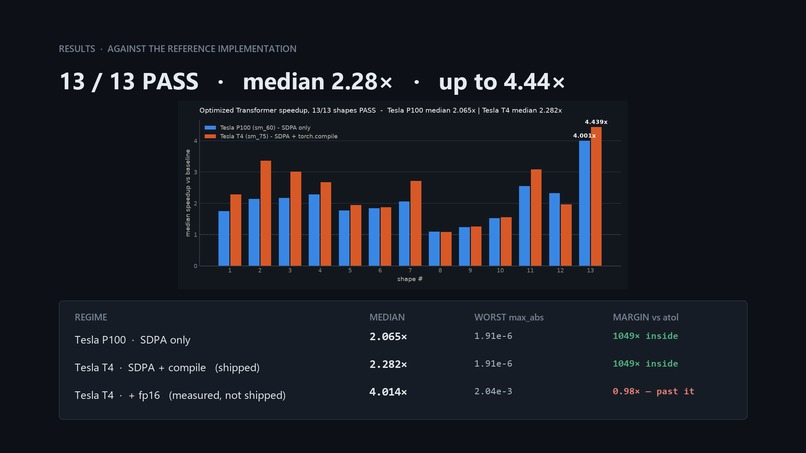This screenshot has width=806, height=453.
Task: Click the '4.439x' bar label
Action: point(596,122)
